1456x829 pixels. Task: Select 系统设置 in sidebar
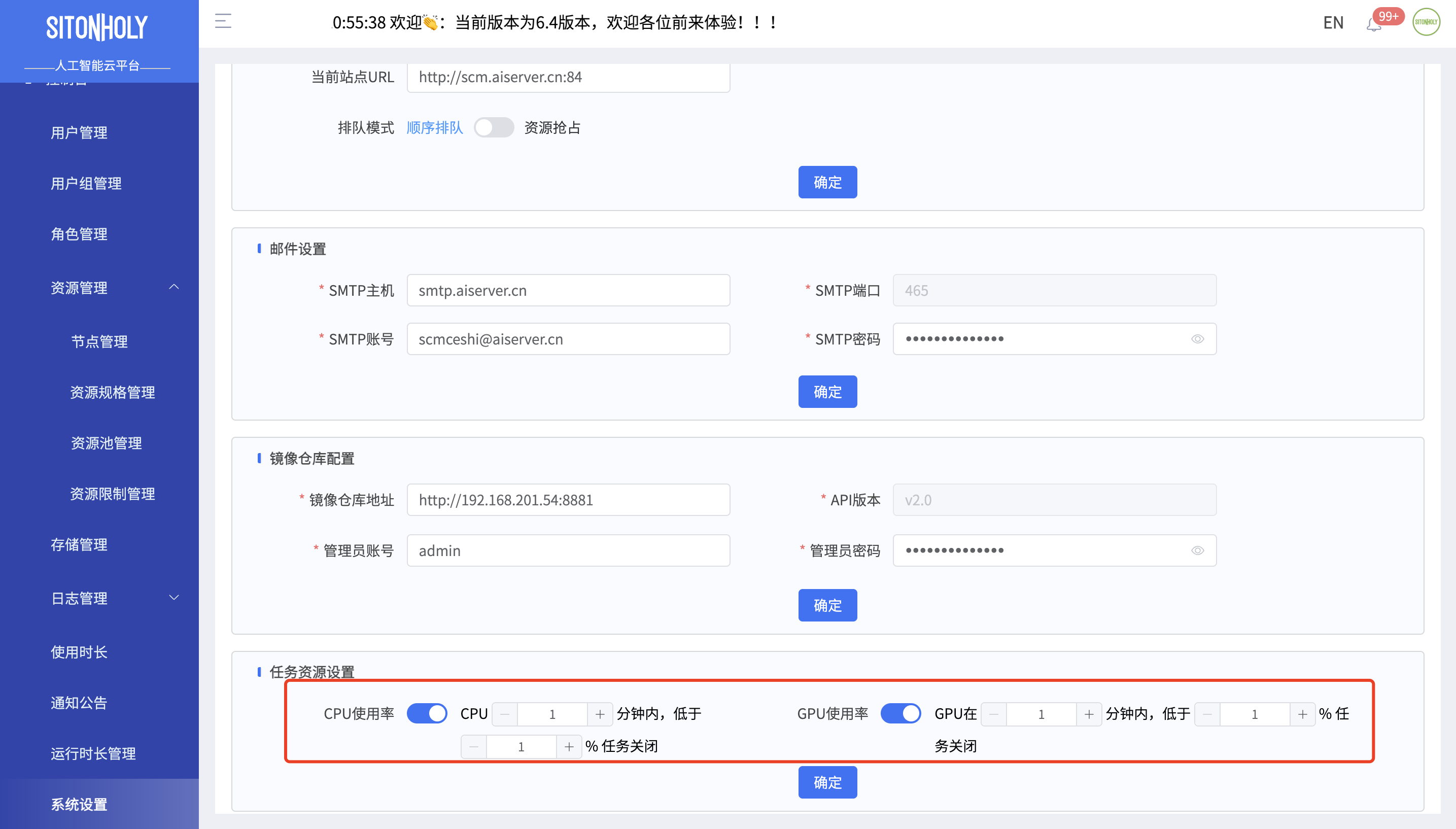click(x=99, y=804)
